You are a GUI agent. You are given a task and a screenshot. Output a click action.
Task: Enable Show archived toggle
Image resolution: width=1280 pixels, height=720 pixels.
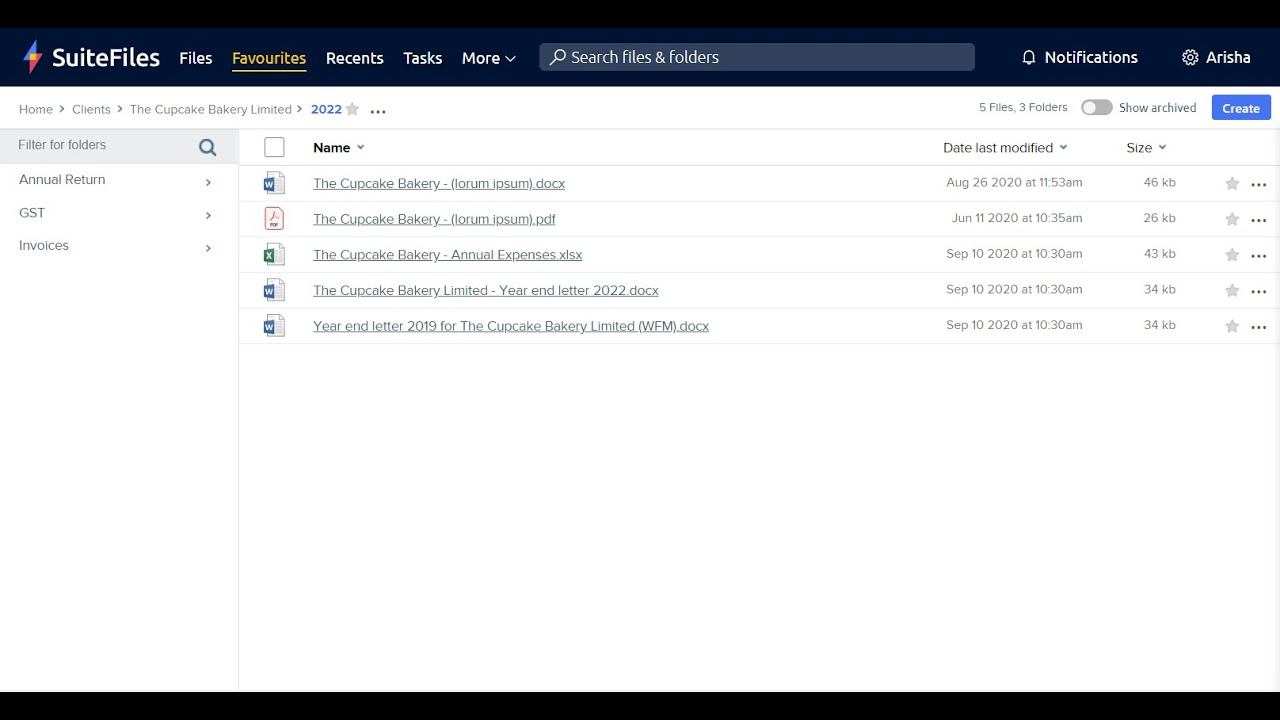coord(1096,107)
